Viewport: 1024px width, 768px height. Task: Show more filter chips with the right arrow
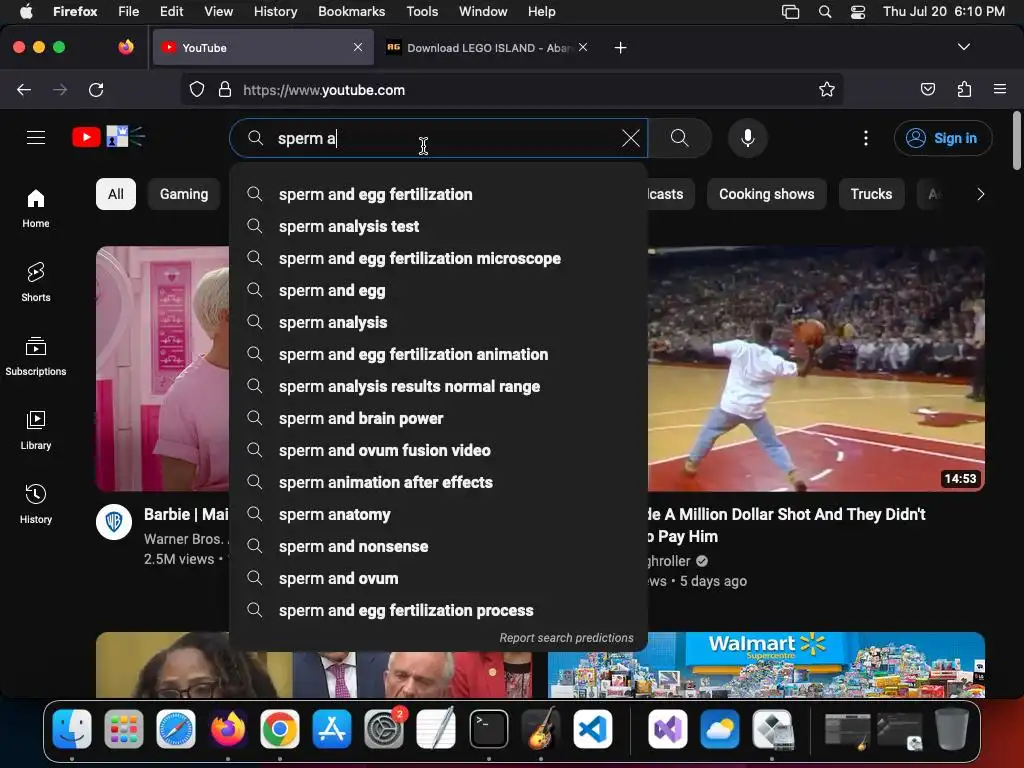click(980, 194)
